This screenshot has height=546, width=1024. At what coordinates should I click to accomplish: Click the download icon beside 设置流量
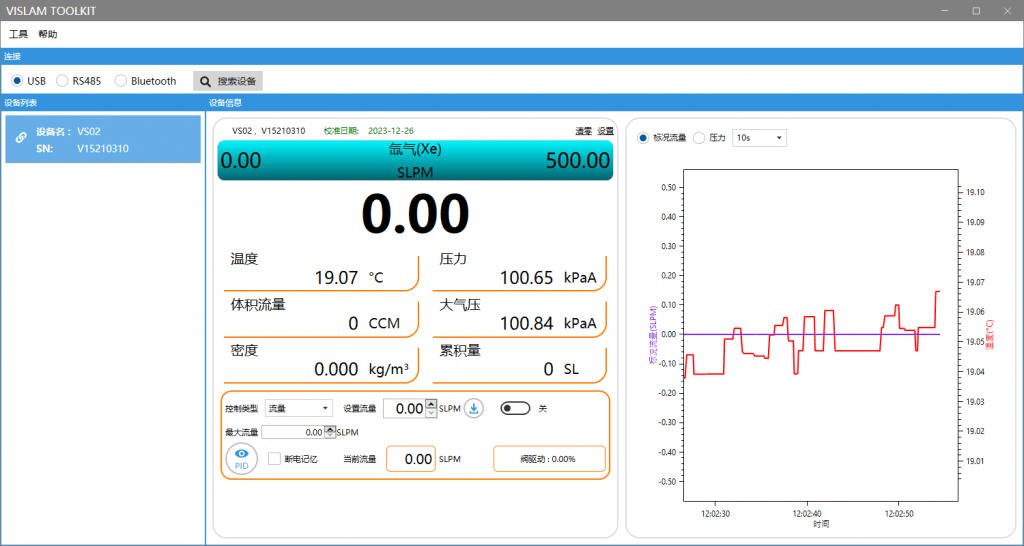(x=474, y=408)
